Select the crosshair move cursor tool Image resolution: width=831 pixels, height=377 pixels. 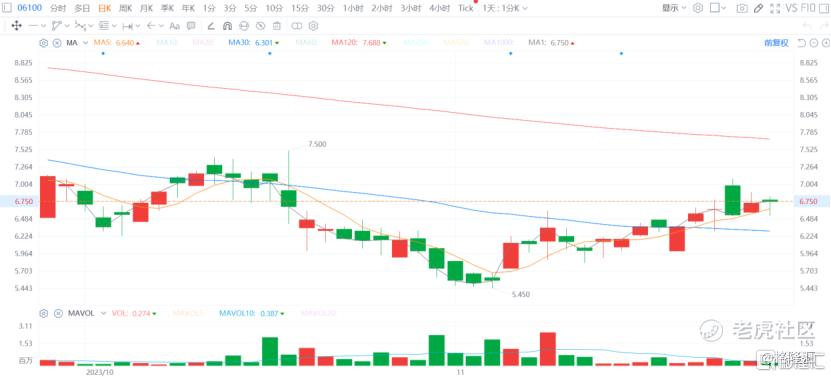click(x=16, y=25)
